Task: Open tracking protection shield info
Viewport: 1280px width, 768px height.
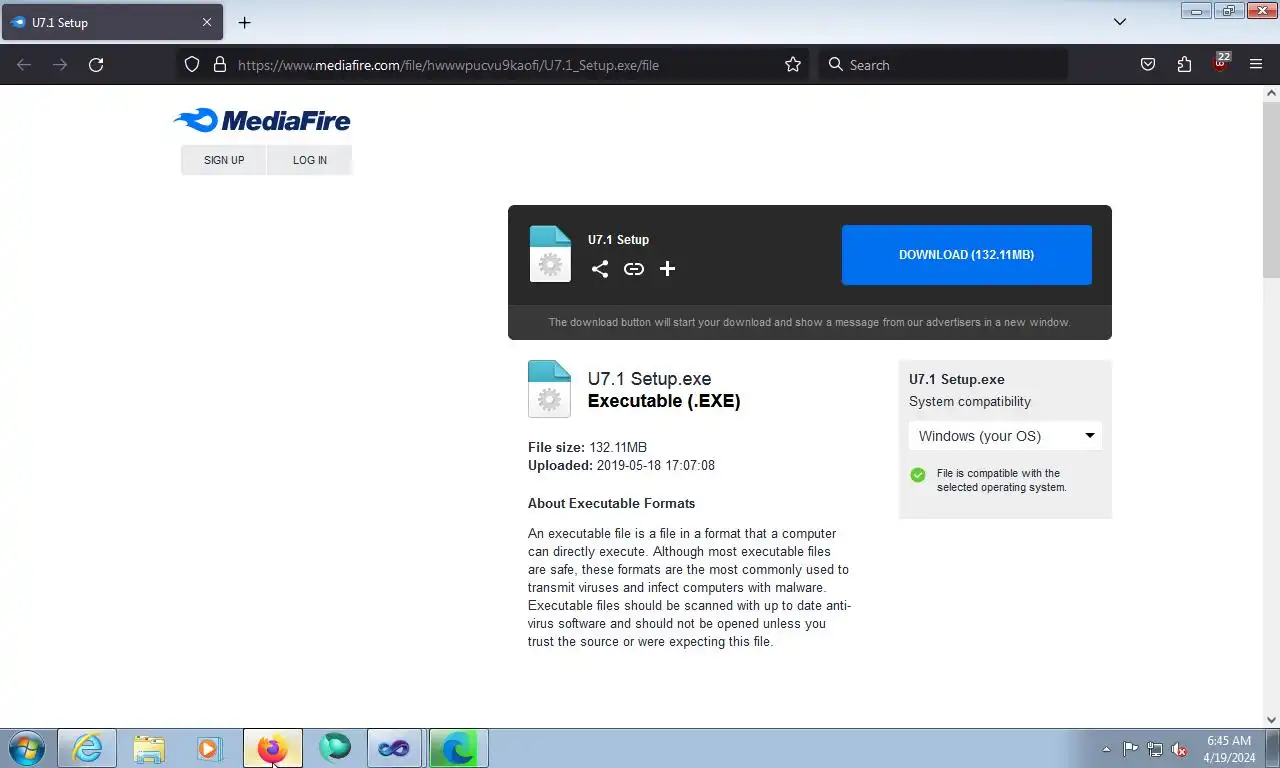Action: click(192, 65)
